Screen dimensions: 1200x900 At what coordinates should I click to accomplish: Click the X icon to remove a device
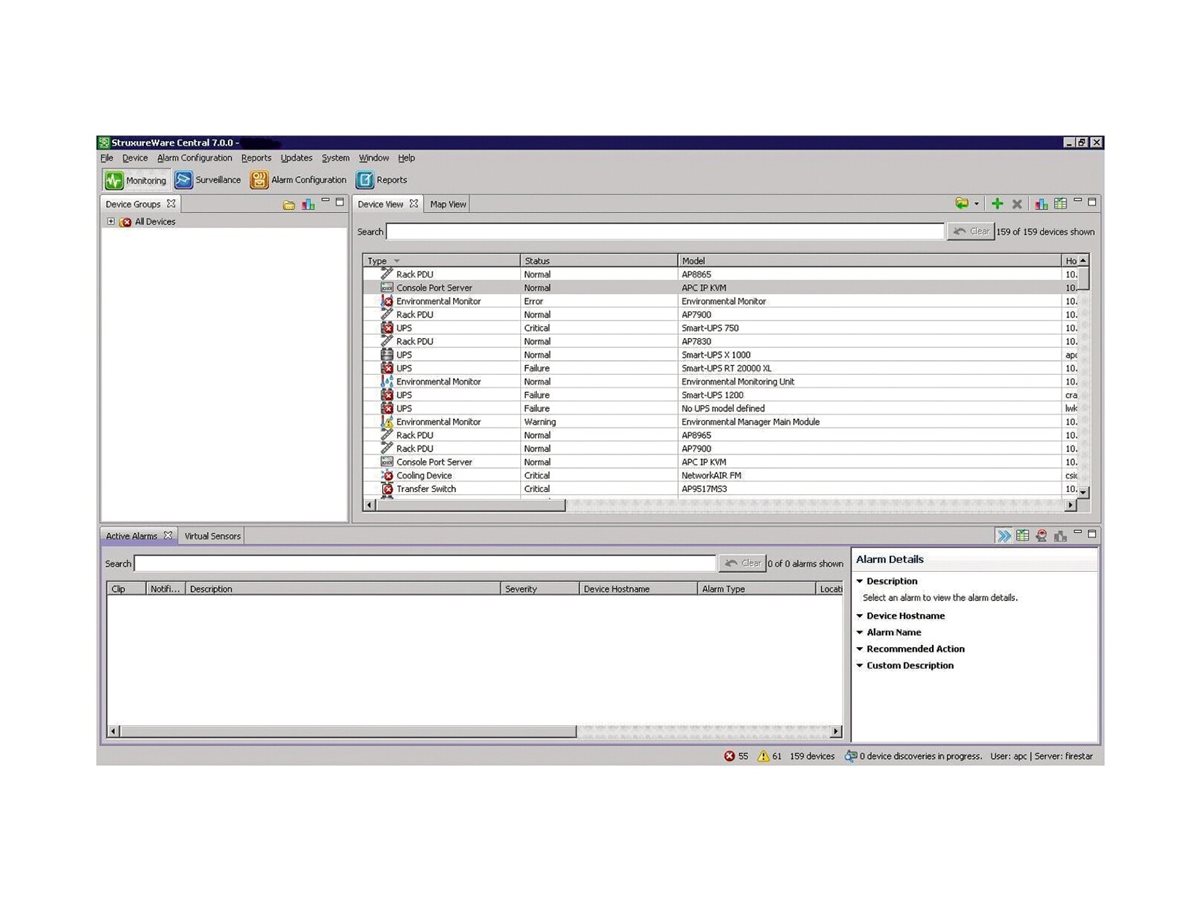click(1017, 203)
